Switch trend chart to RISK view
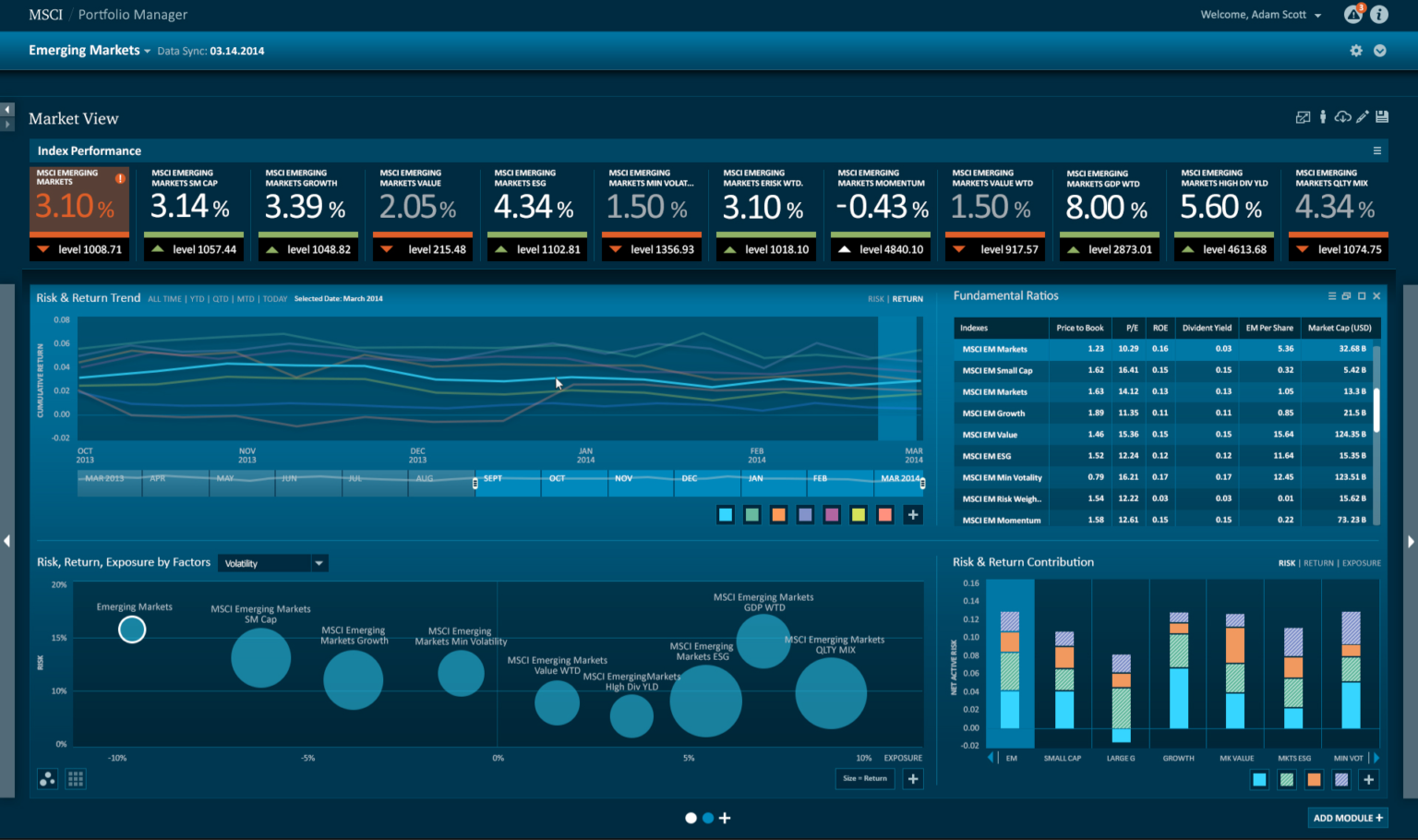The image size is (1418, 840). pyautogui.click(x=875, y=299)
